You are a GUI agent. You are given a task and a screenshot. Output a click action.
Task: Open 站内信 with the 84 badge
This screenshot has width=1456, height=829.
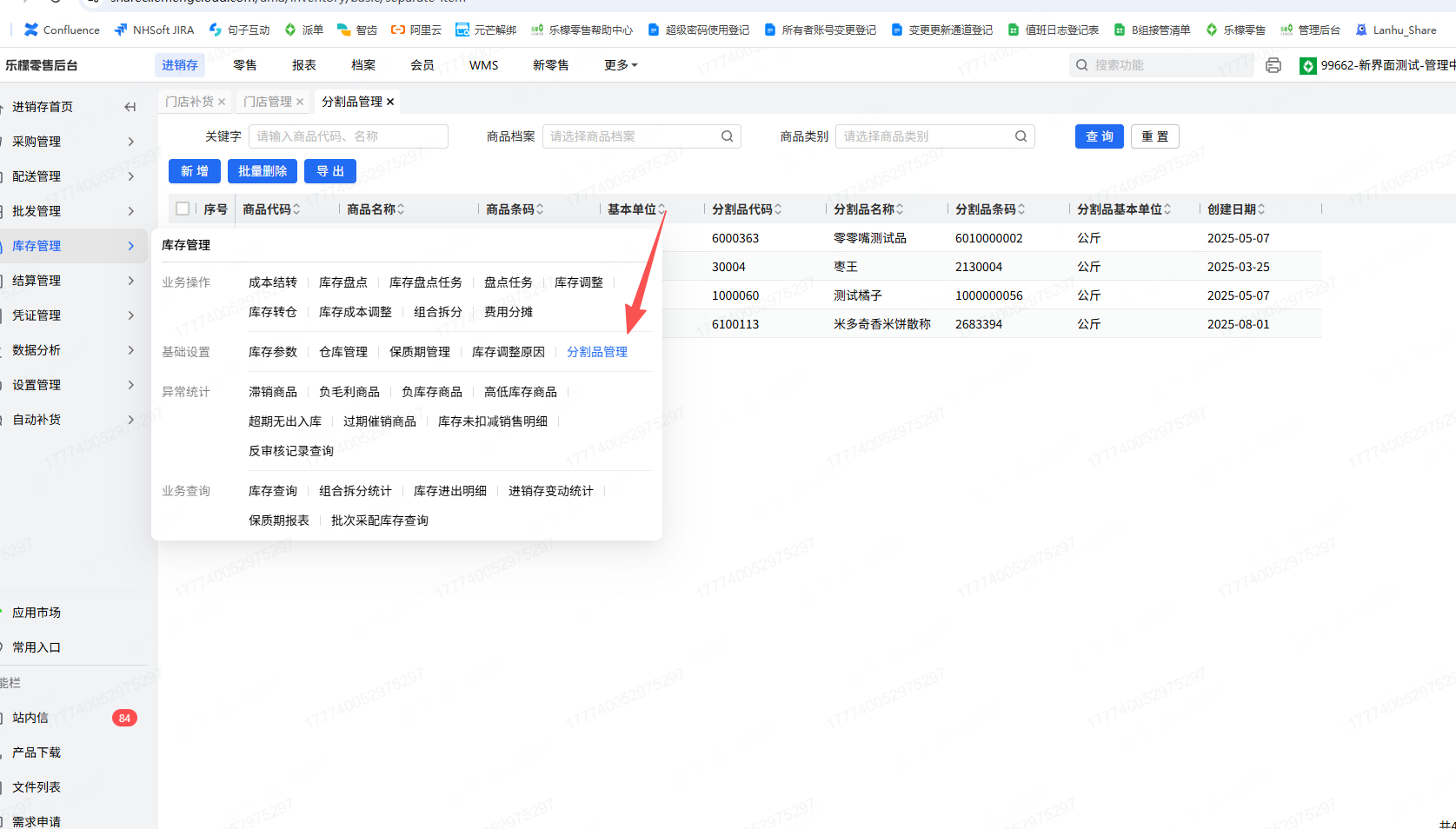click(74, 718)
